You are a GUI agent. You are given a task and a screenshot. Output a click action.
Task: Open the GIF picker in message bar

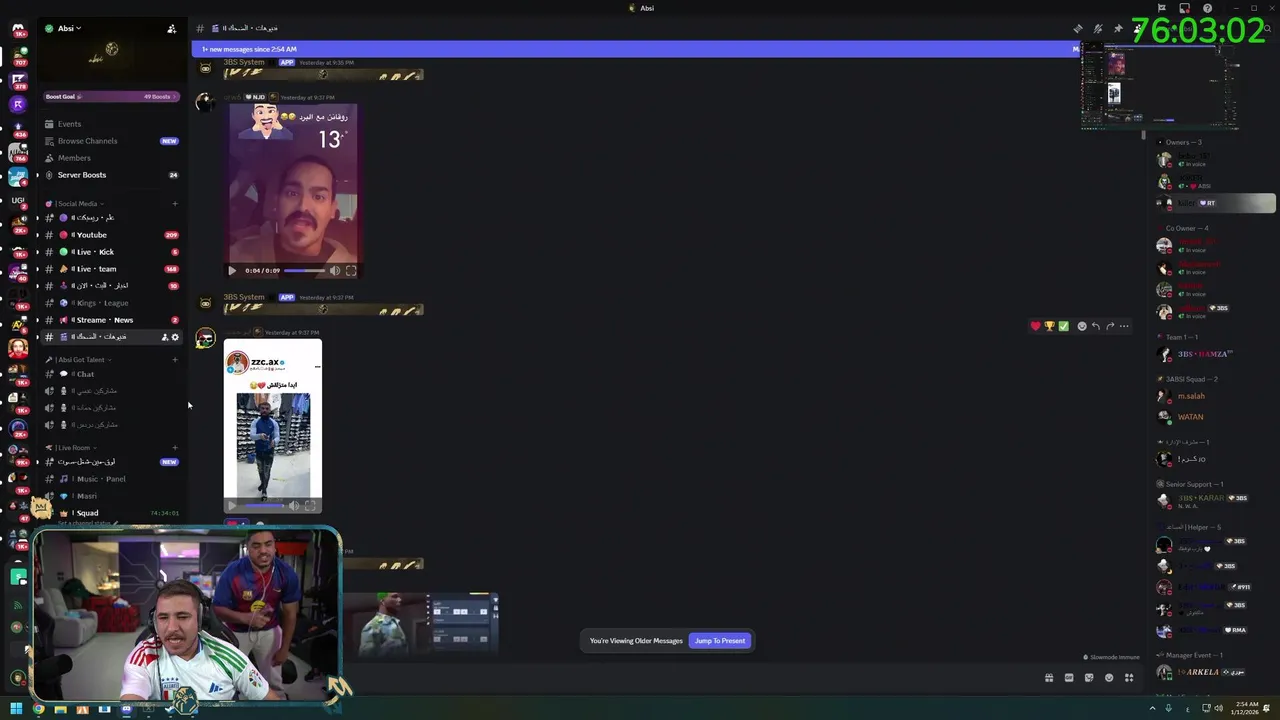point(1069,678)
